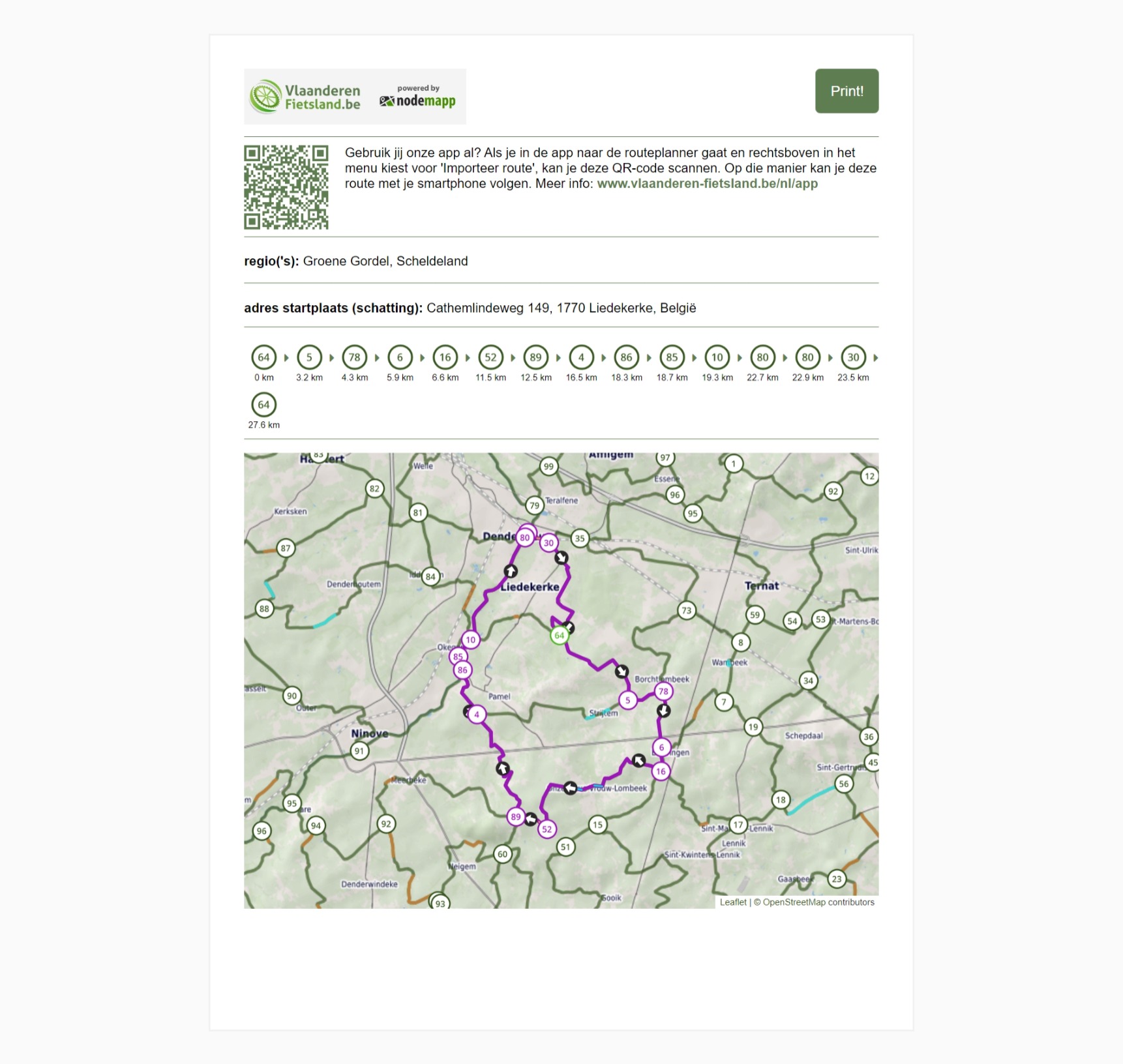
Task: Click the white node 73 on the map
Action: click(686, 611)
